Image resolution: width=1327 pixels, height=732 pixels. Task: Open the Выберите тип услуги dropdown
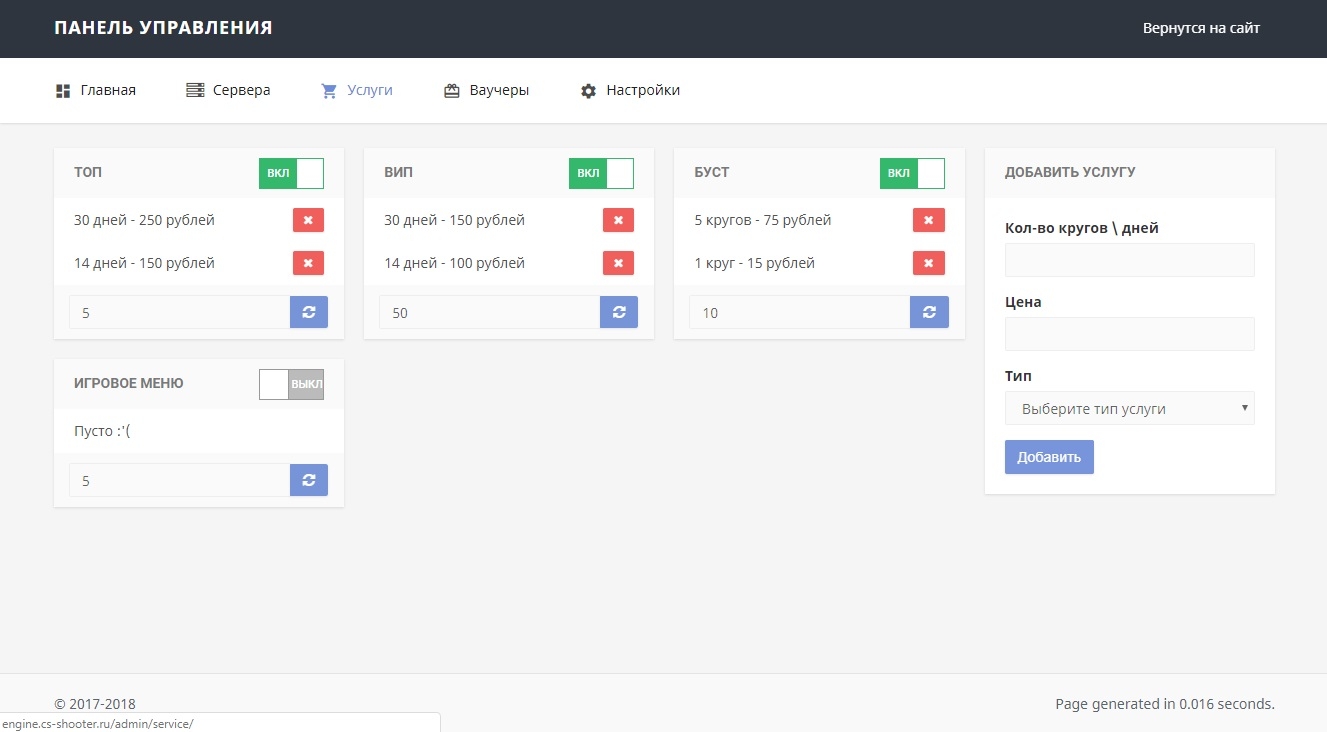click(1129, 408)
